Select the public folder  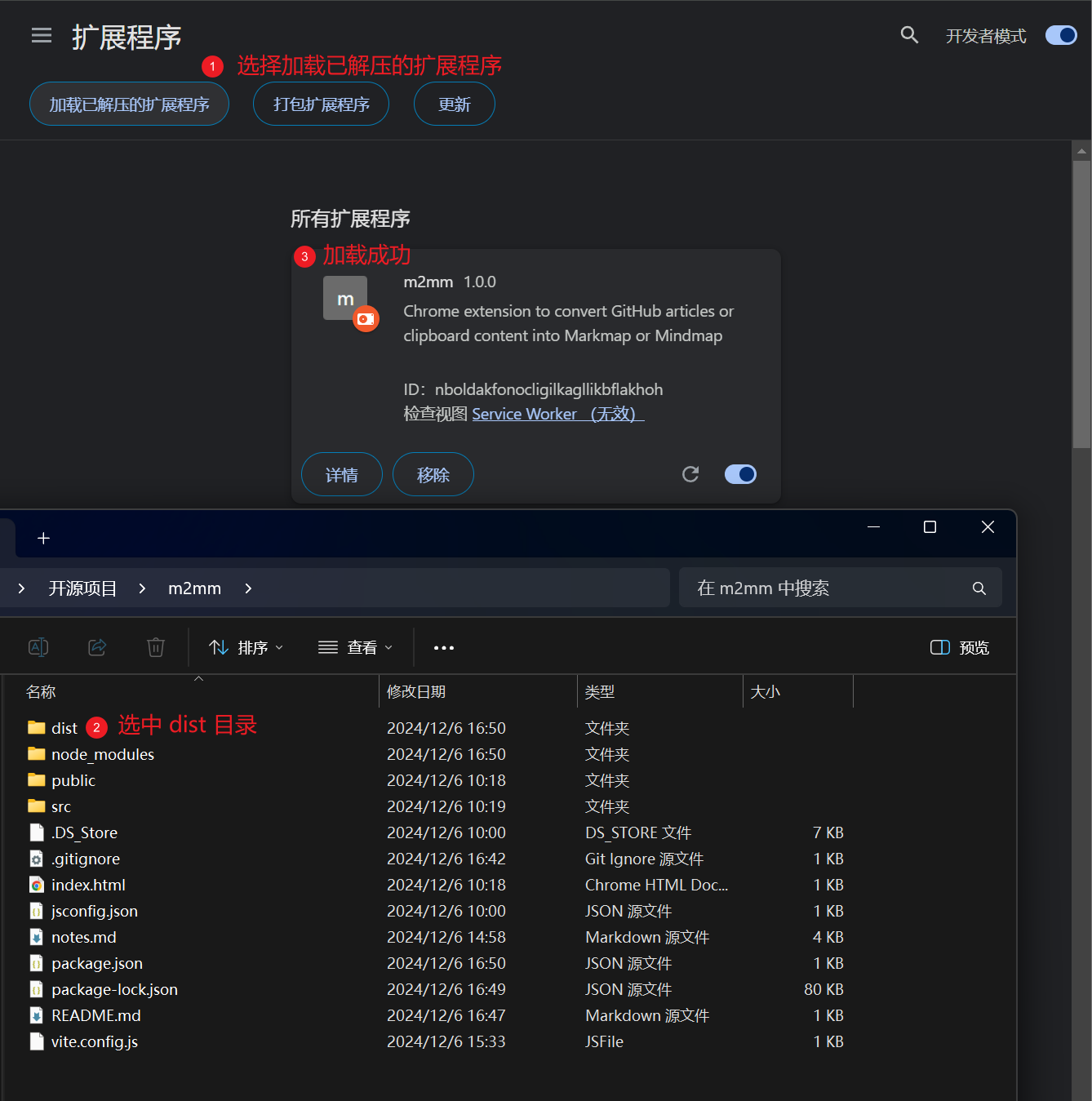click(73, 780)
